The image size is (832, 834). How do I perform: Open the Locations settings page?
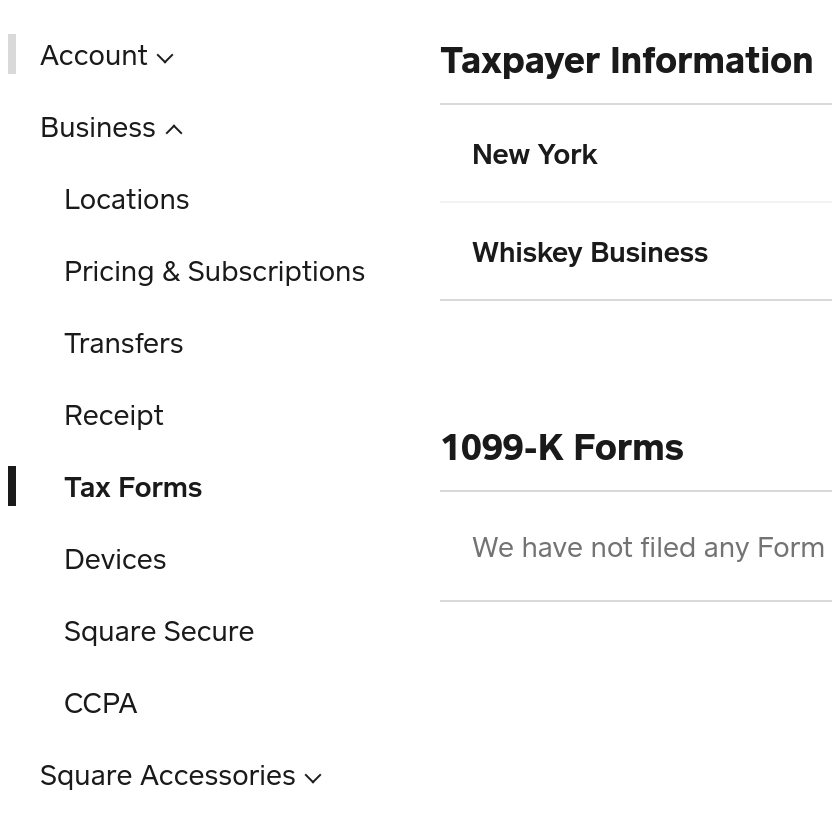tap(127, 200)
